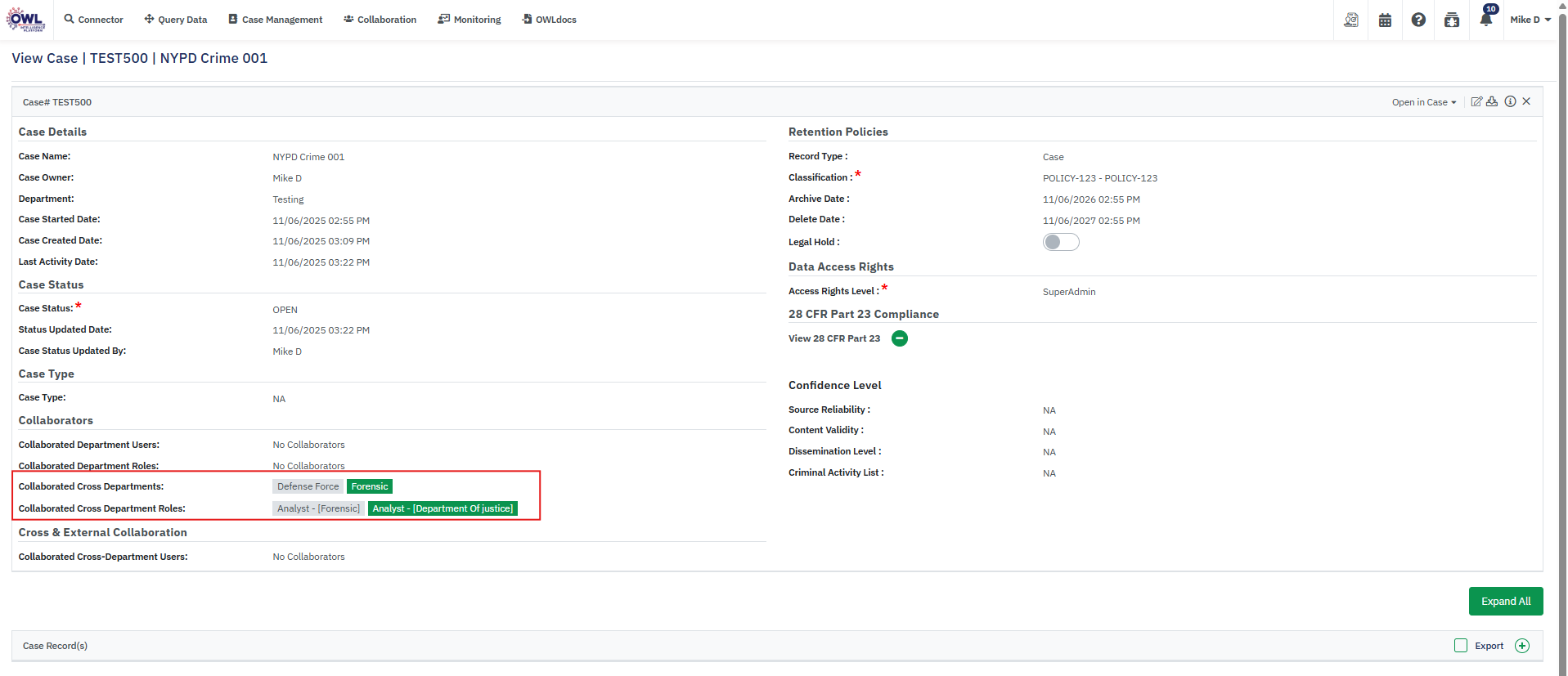Add a case record with plus icon

pos(1522,646)
